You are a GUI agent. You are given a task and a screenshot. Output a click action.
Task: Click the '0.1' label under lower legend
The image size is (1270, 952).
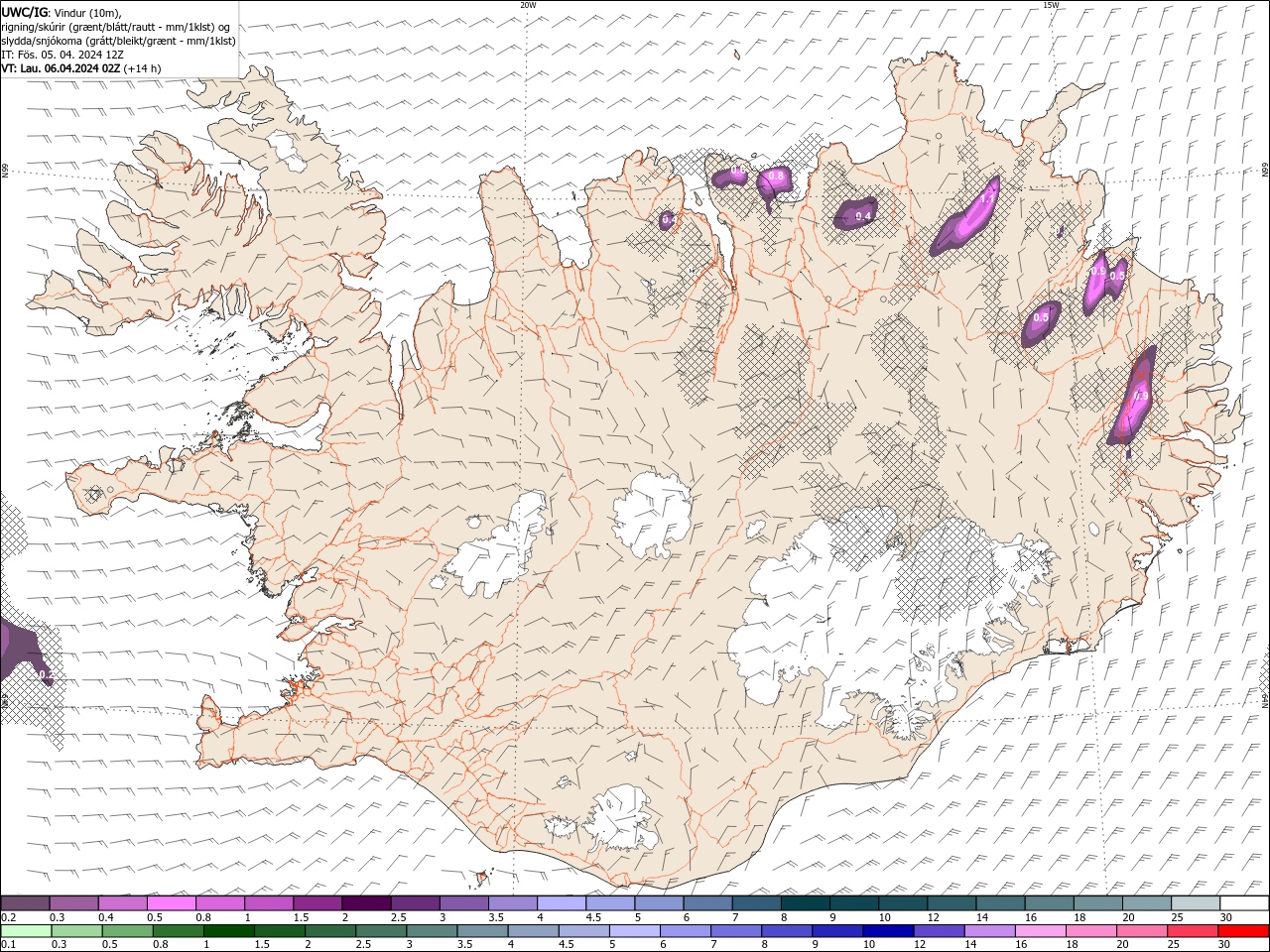(x=8, y=945)
